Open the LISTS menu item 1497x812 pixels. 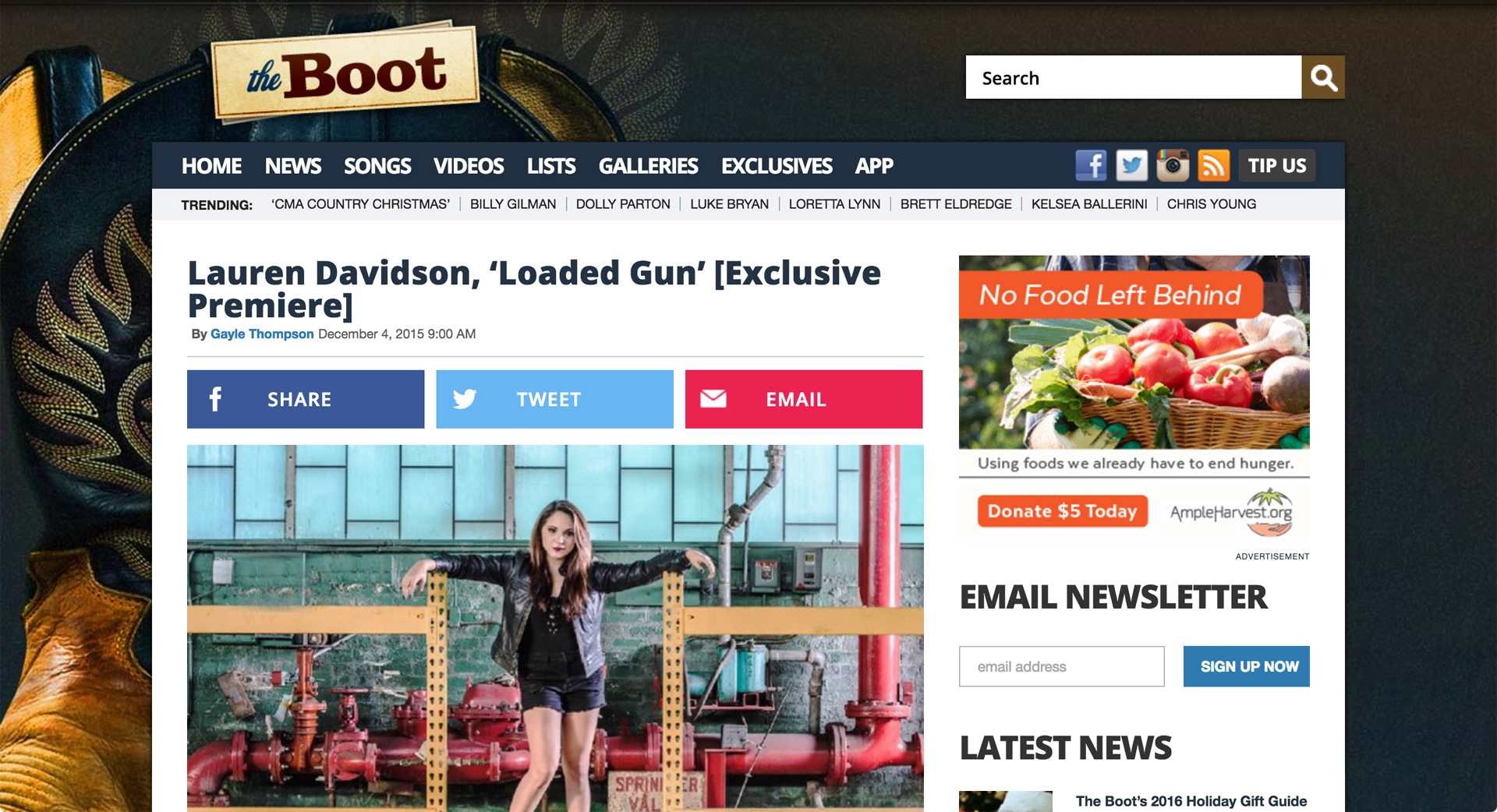pos(551,166)
